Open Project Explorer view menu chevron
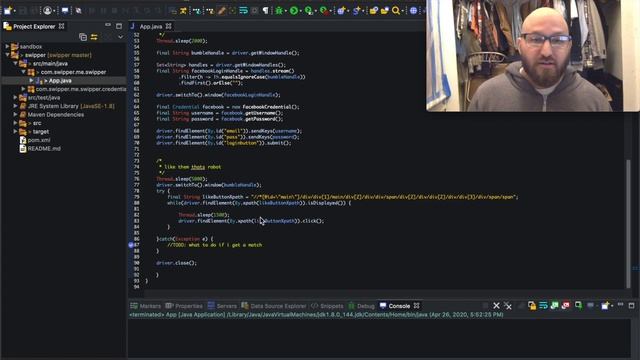The image size is (640, 360). [x=120, y=37]
